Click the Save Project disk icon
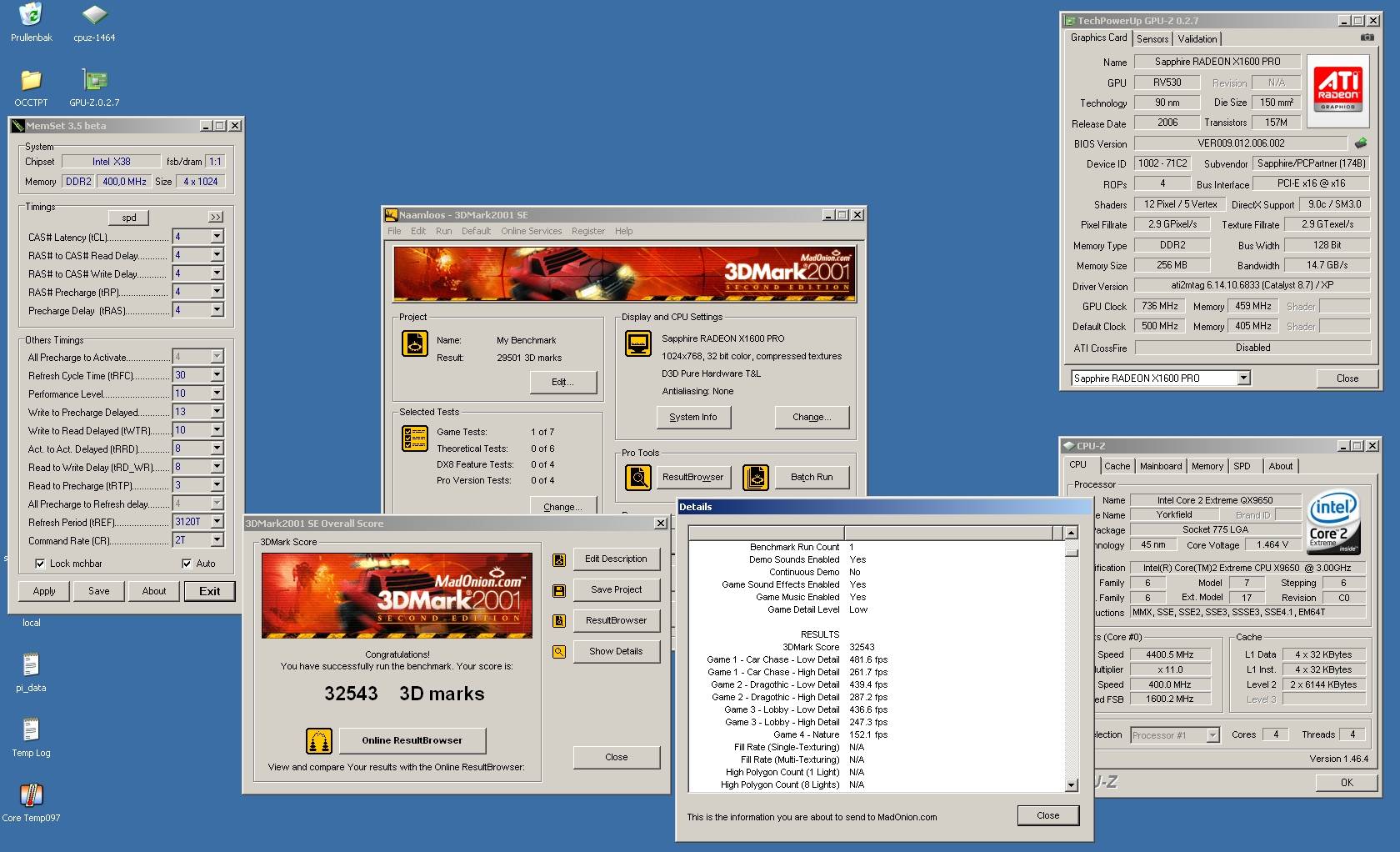Viewport: 1400px width, 852px height. (x=559, y=591)
